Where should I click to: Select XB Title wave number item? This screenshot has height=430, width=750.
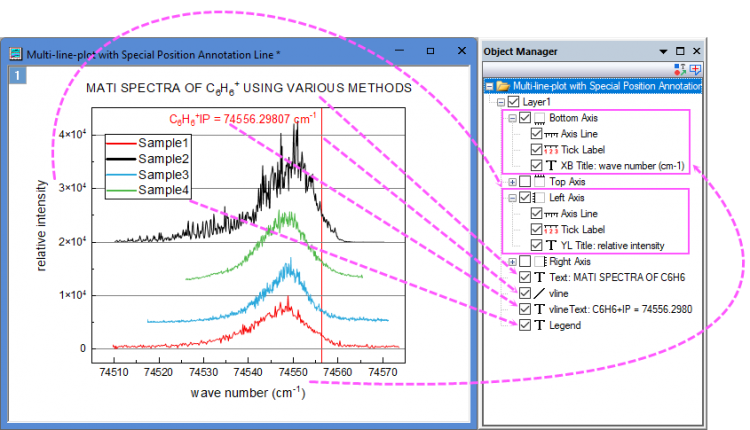(x=621, y=165)
